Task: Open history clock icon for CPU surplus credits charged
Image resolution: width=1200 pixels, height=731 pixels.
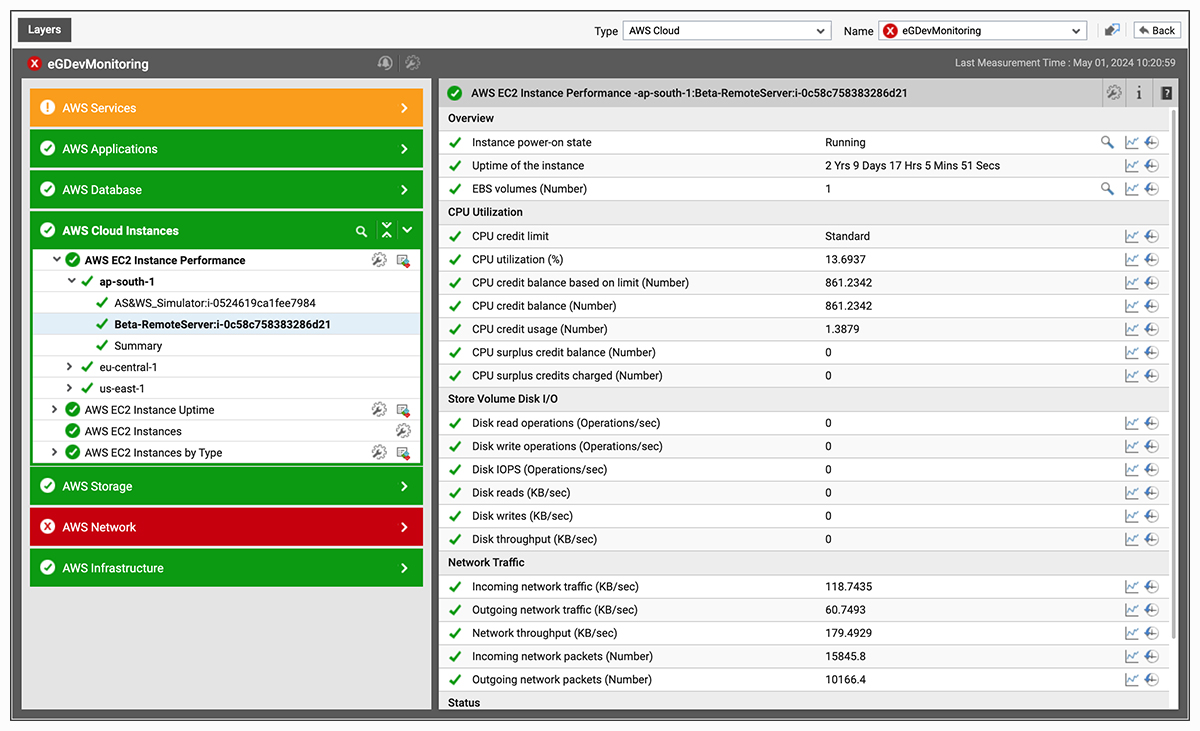Action: 1152,376
